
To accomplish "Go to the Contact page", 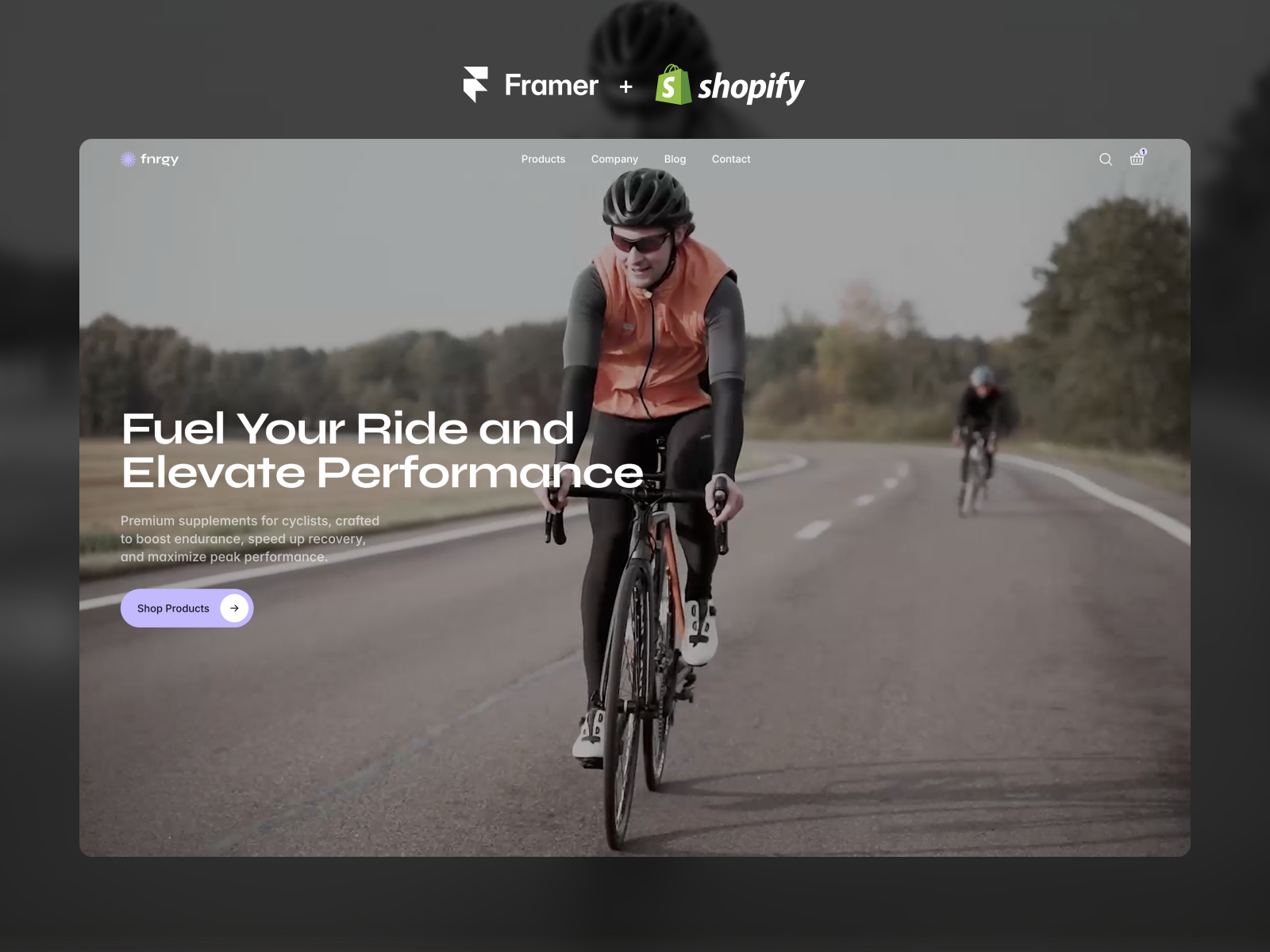I will [x=731, y=159].
